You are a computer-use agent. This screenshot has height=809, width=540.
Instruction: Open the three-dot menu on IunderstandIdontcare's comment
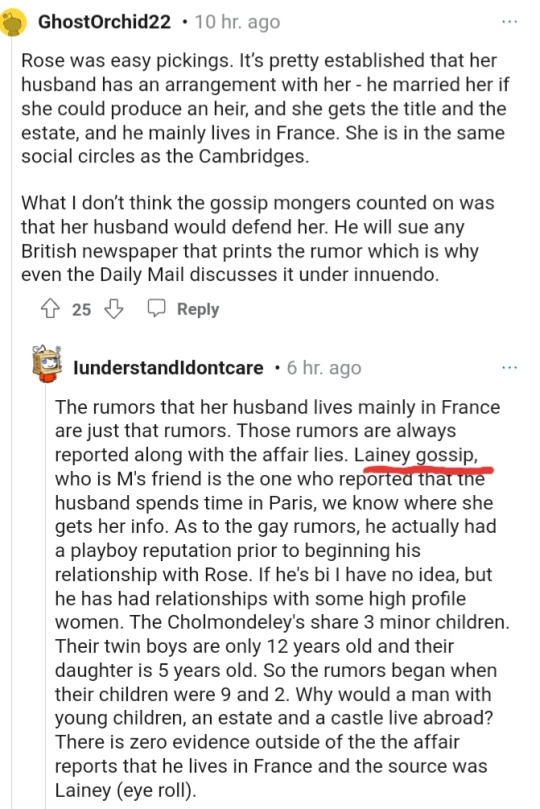[509, 367]
